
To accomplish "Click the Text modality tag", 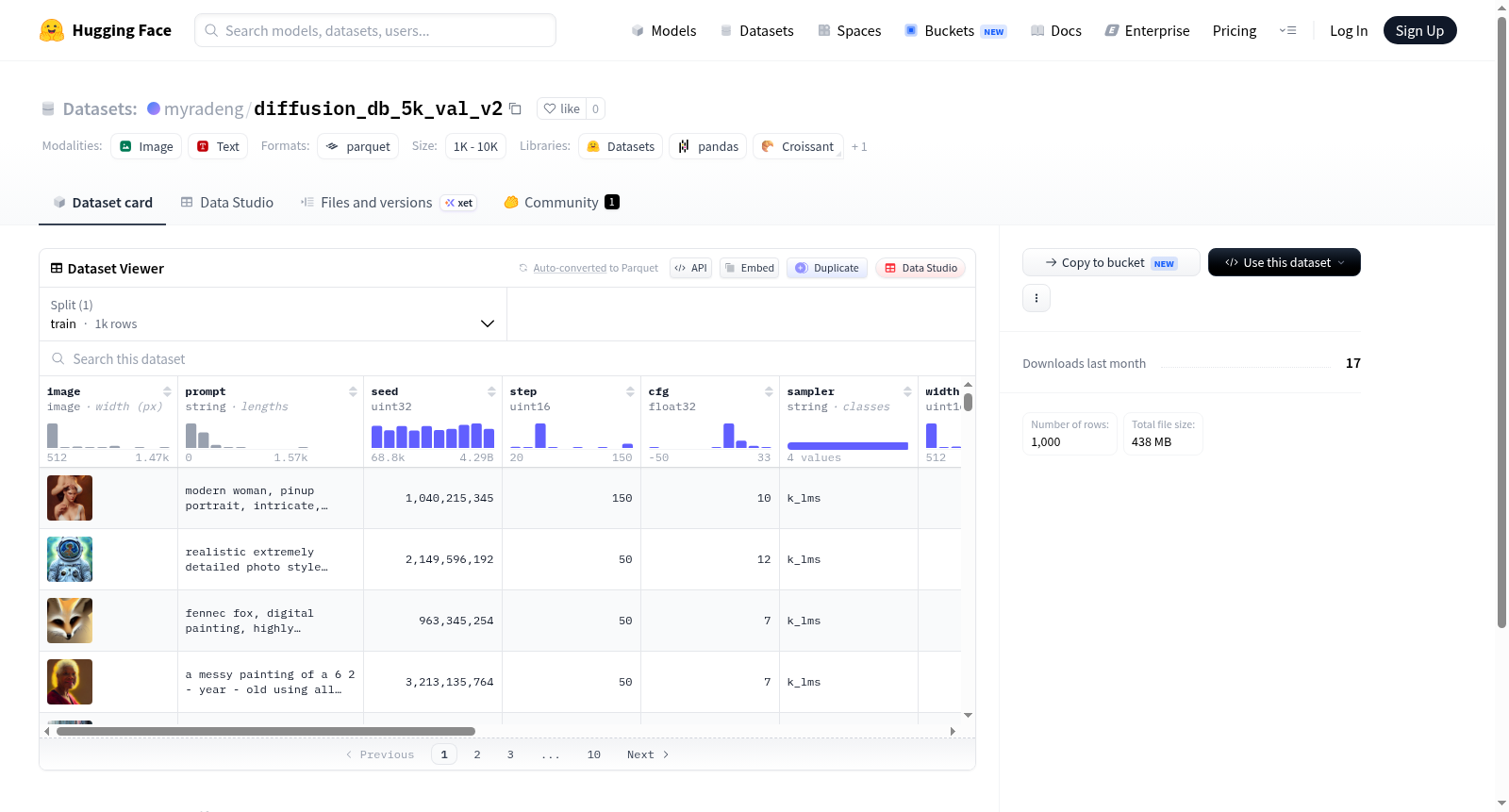I will pyautogui.click(x=218, y=146).
